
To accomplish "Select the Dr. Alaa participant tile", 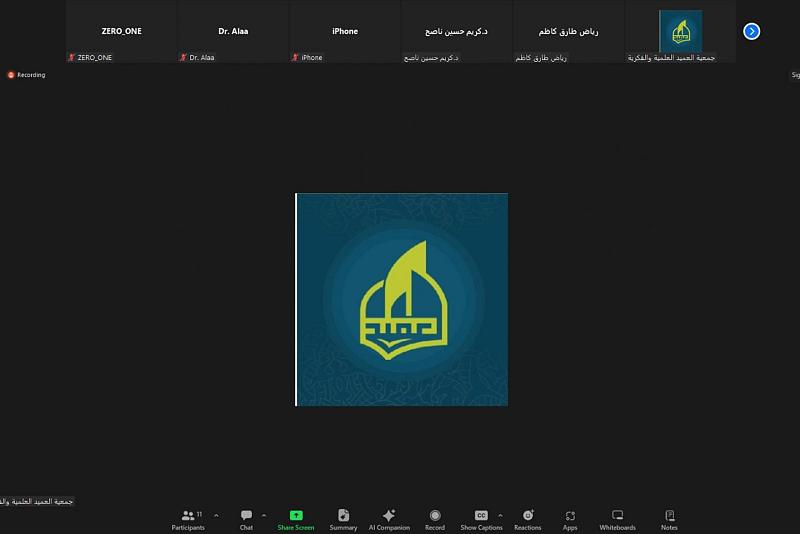I will pos(233,31).
